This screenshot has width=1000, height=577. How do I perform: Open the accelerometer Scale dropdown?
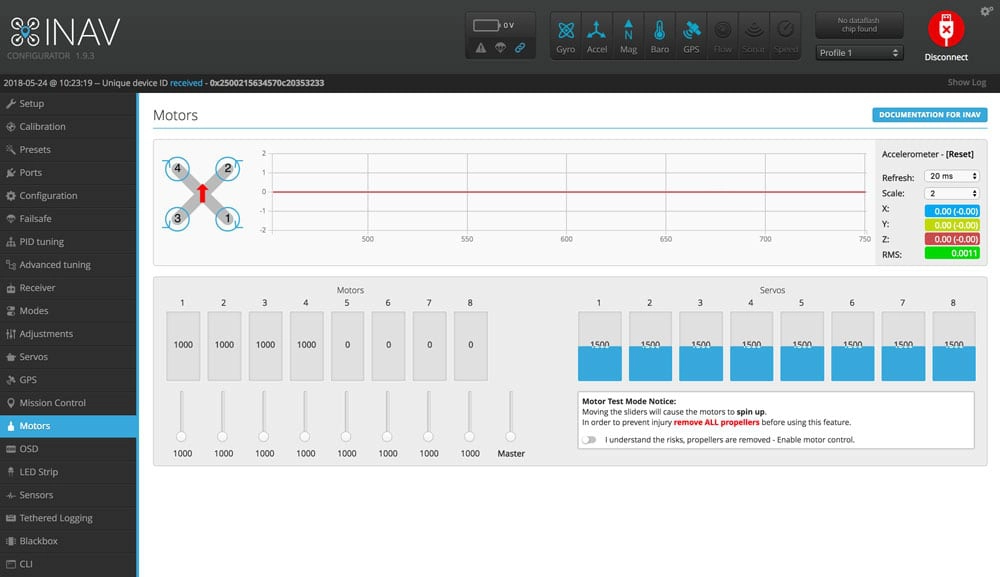[x=952, y=193]
